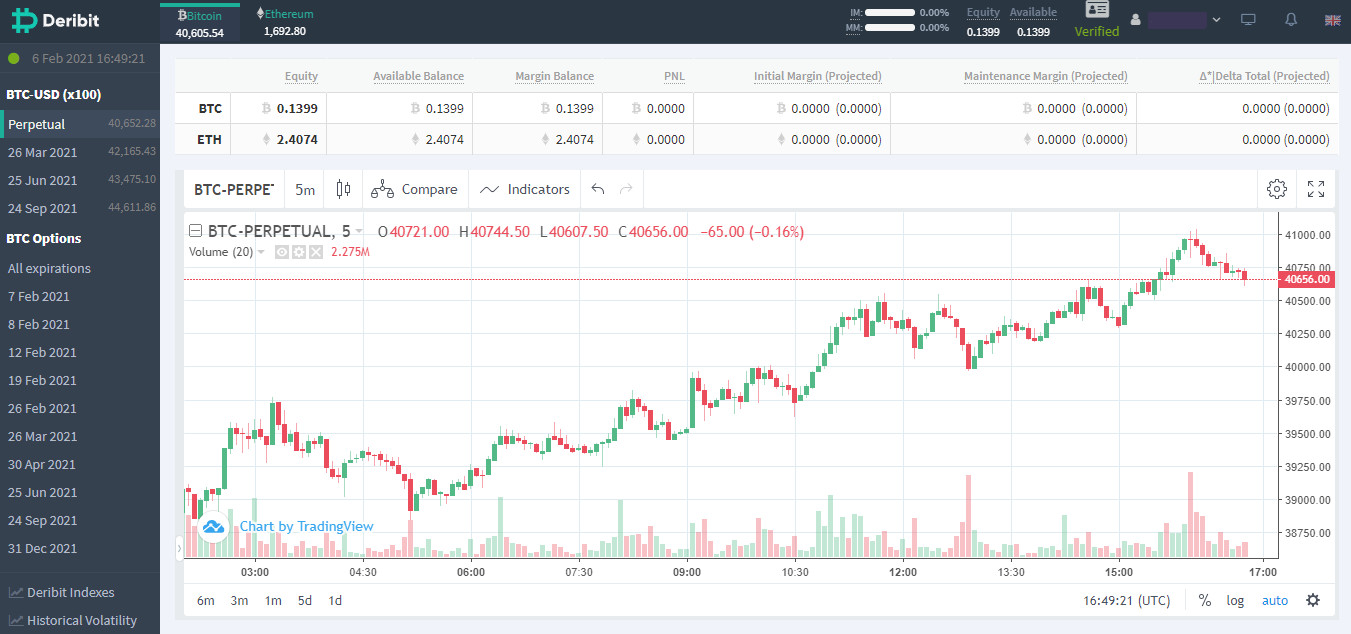Open the Indicators button

pyautogui.click(x=525, y=189)
